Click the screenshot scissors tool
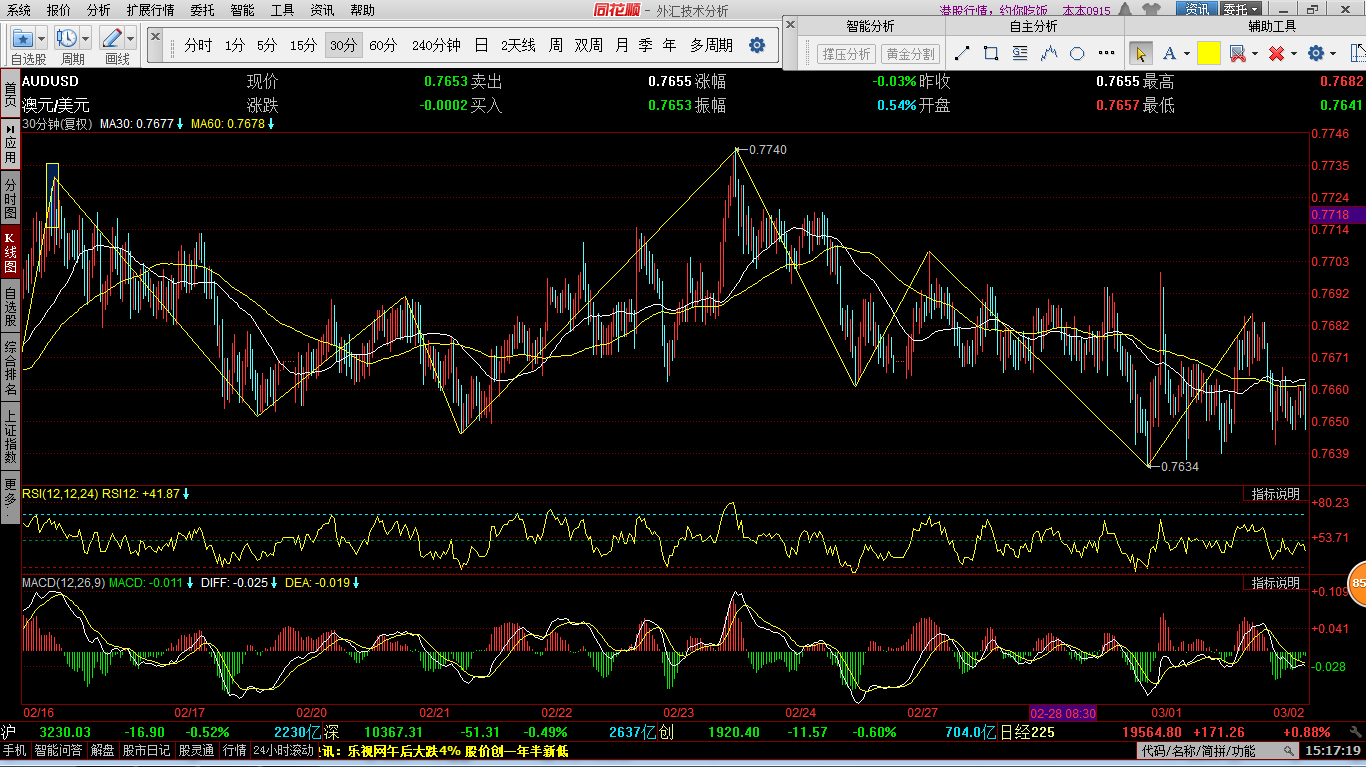Screen dimensions: 1366x767 pos(1237,53)
